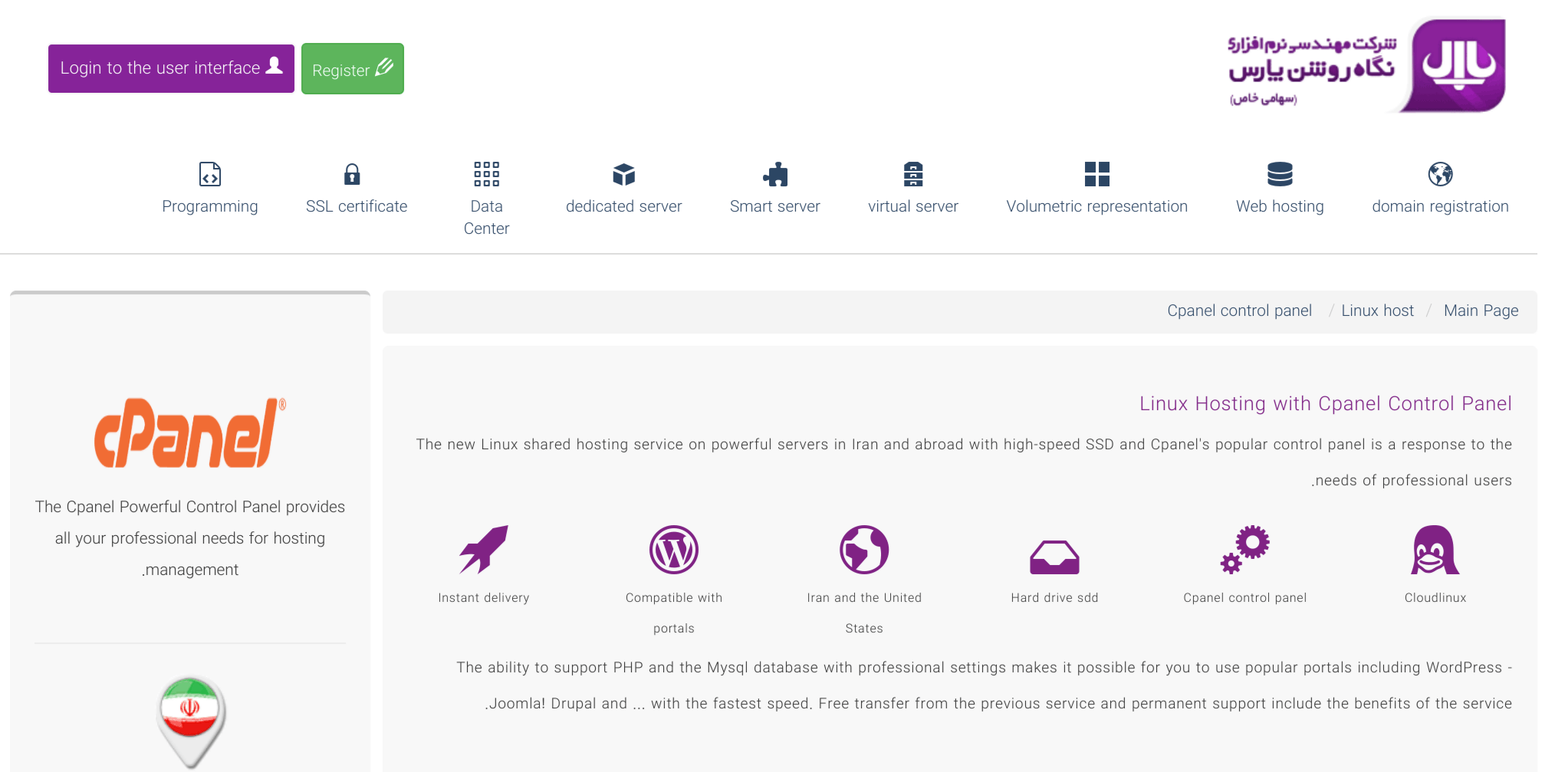Click the Hard drive sdd label
The height and width of the screenshot is (772, 1568).
tap(1054, 598)
